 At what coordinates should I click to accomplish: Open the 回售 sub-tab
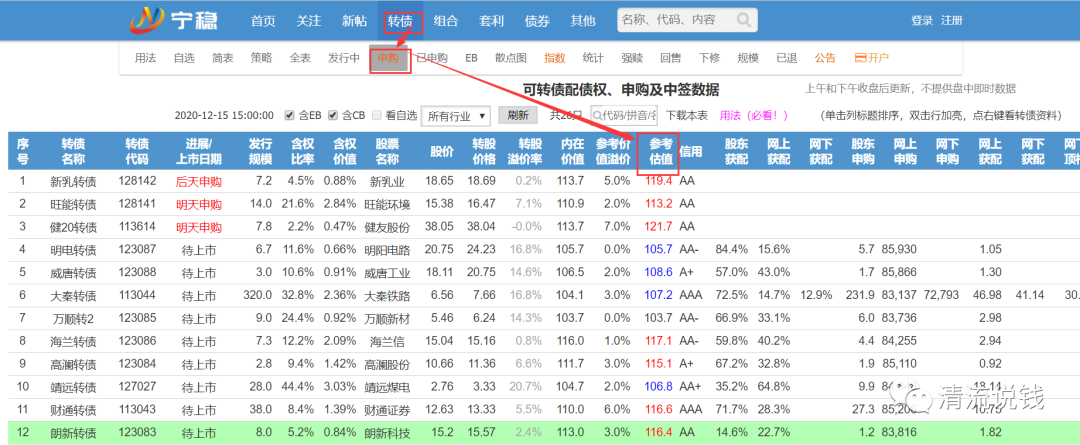pos(671,58)
